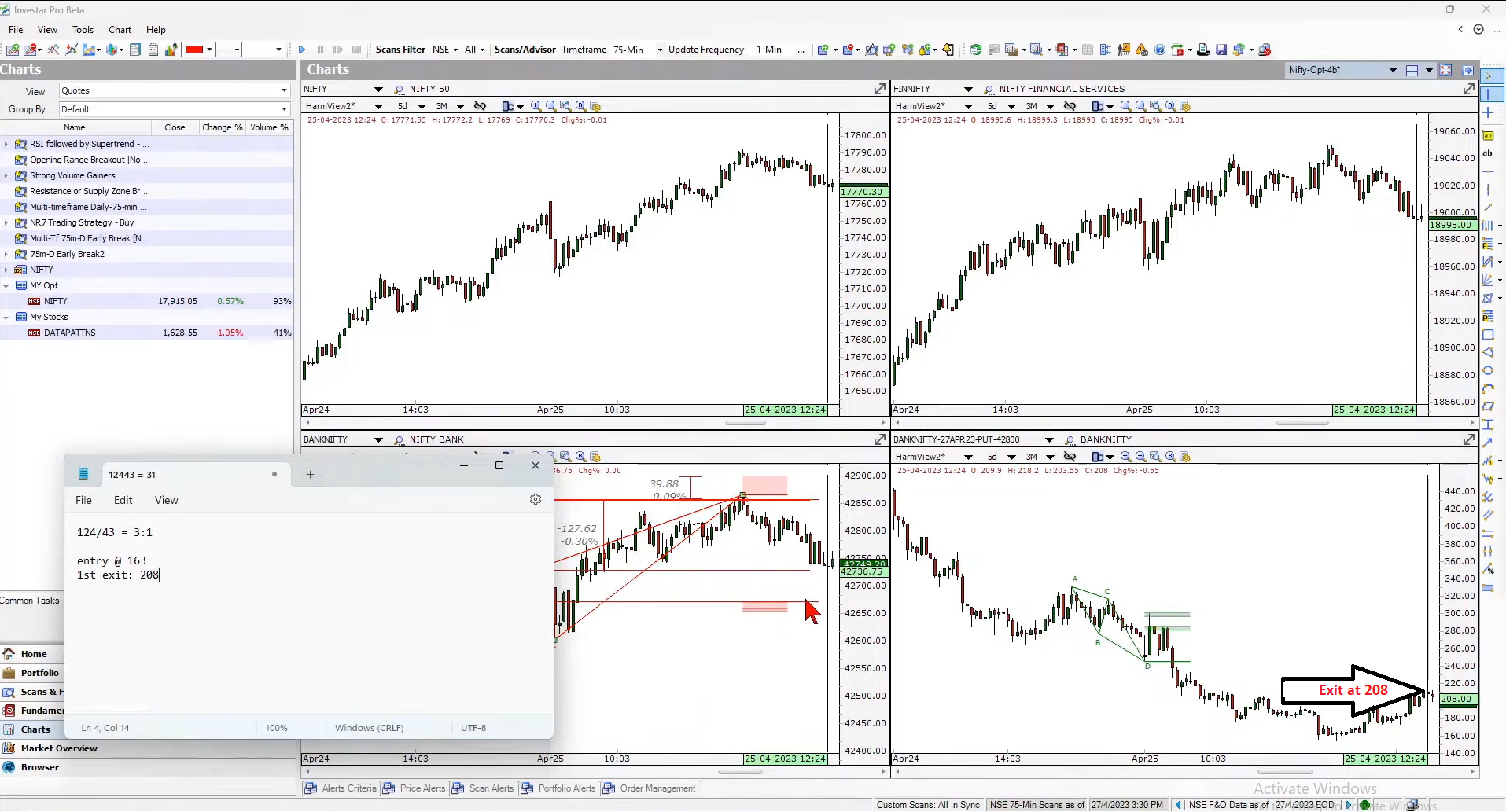Click the save workspace icon

pos(1221,50)
